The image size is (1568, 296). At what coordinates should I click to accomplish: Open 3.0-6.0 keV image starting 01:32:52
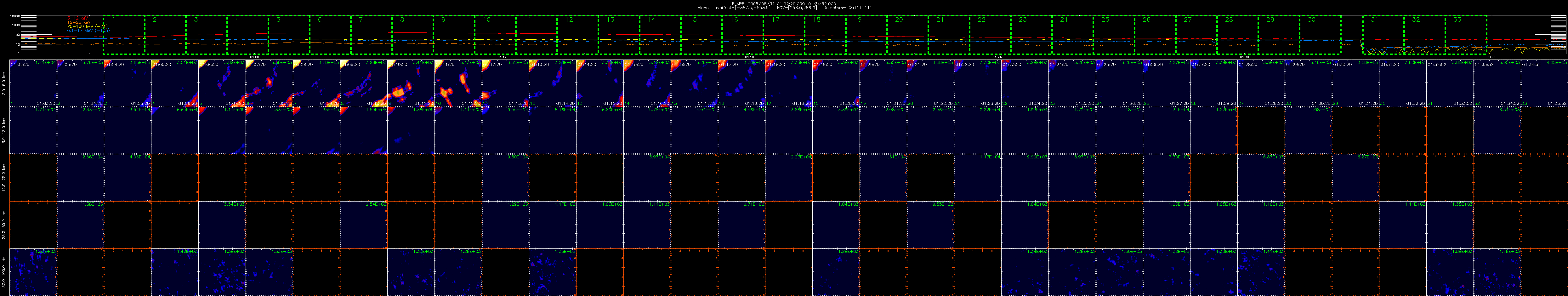(1451, 83)
